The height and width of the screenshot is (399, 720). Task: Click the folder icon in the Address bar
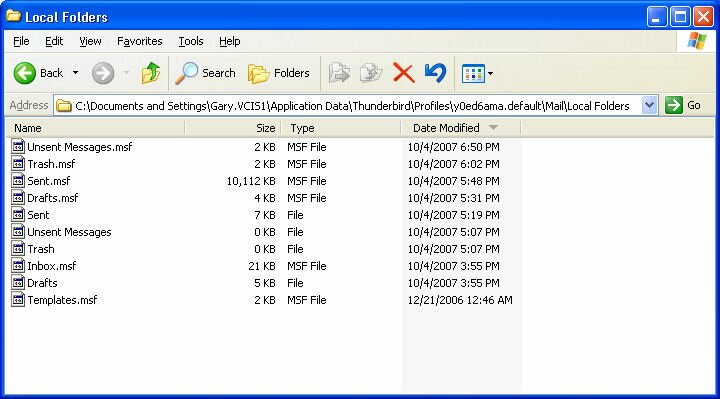tap(64, 106)
